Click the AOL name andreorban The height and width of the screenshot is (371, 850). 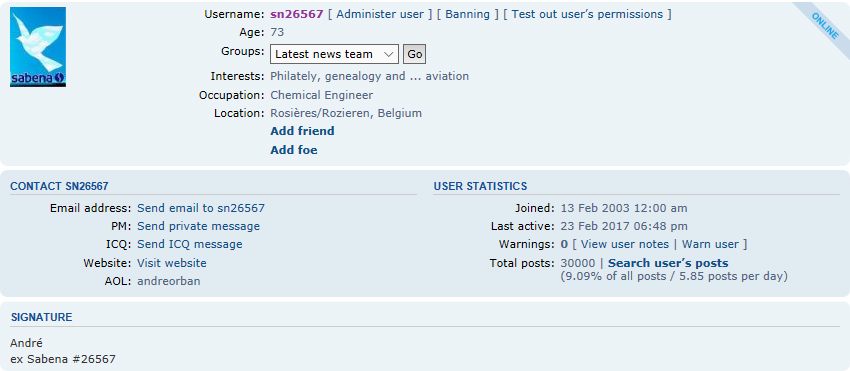coord(169,281)
